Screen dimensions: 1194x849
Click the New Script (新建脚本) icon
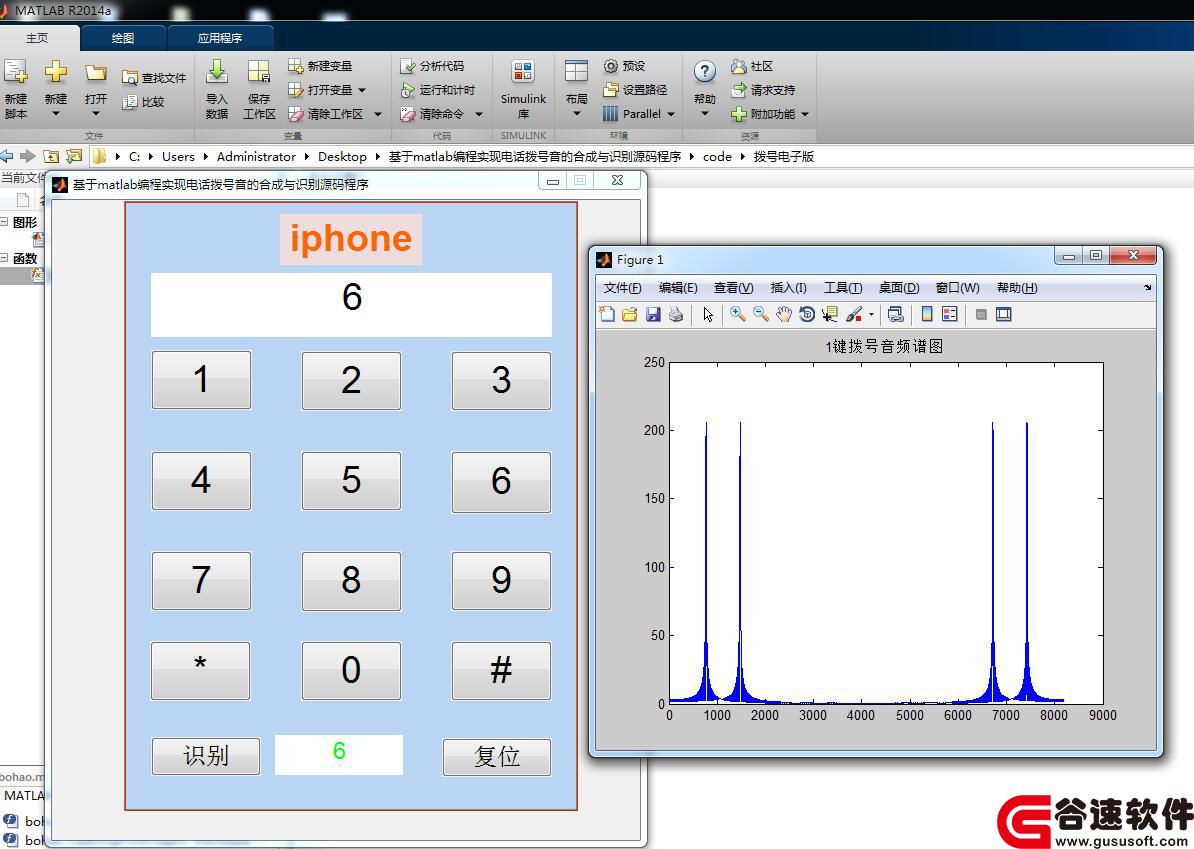coord(15,72)
